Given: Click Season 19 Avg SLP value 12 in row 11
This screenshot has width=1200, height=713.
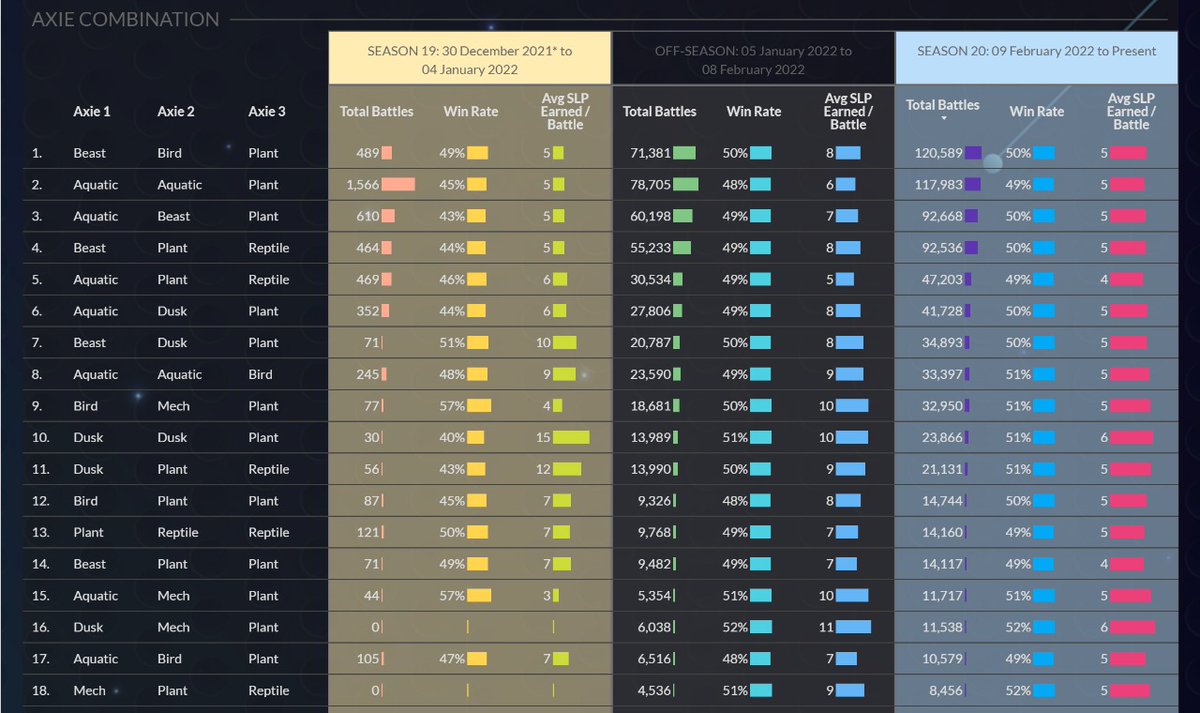Looking at the screenshot, I should coord(543,470).
